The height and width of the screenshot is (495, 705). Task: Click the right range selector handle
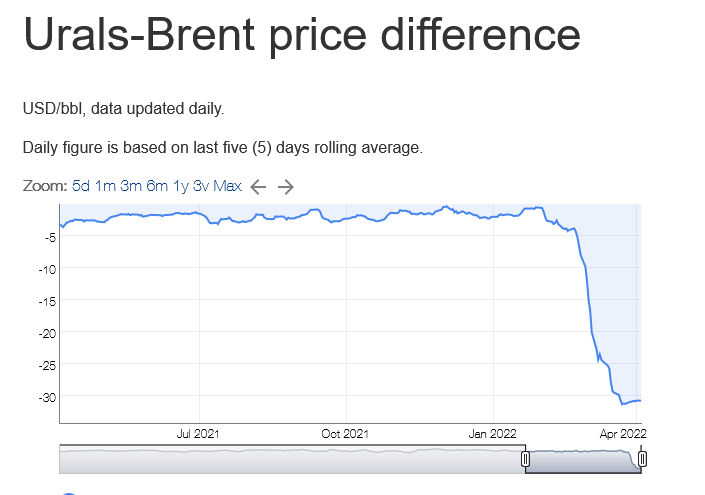[643, 459]
